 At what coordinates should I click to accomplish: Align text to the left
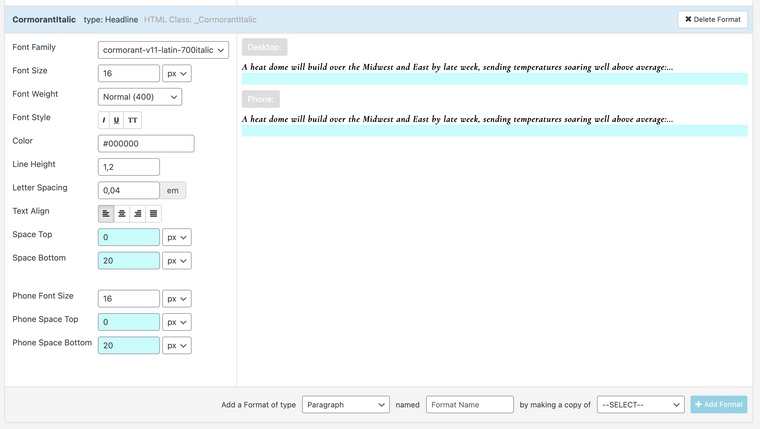coord(105,213)
